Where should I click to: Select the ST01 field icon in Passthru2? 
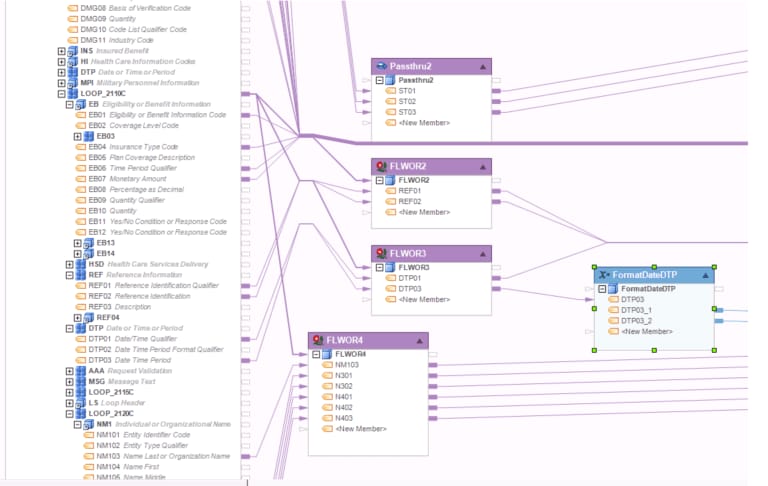pos(390,91)
